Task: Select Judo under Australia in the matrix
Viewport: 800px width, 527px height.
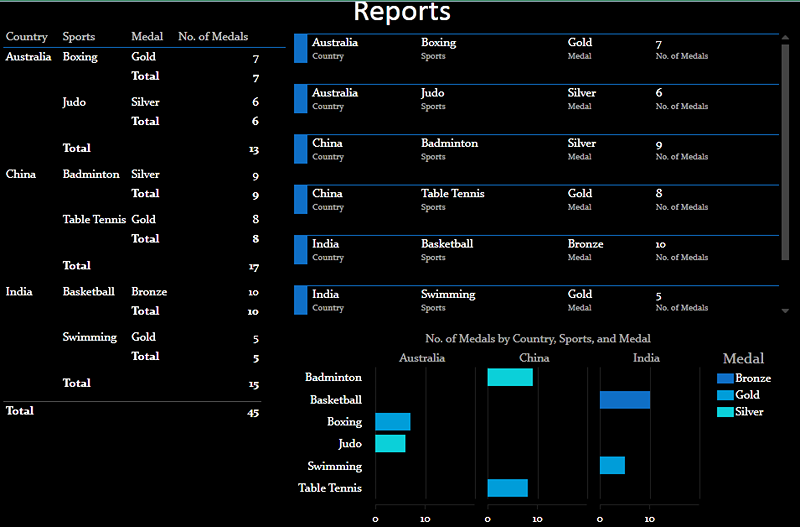Action: 74,102
